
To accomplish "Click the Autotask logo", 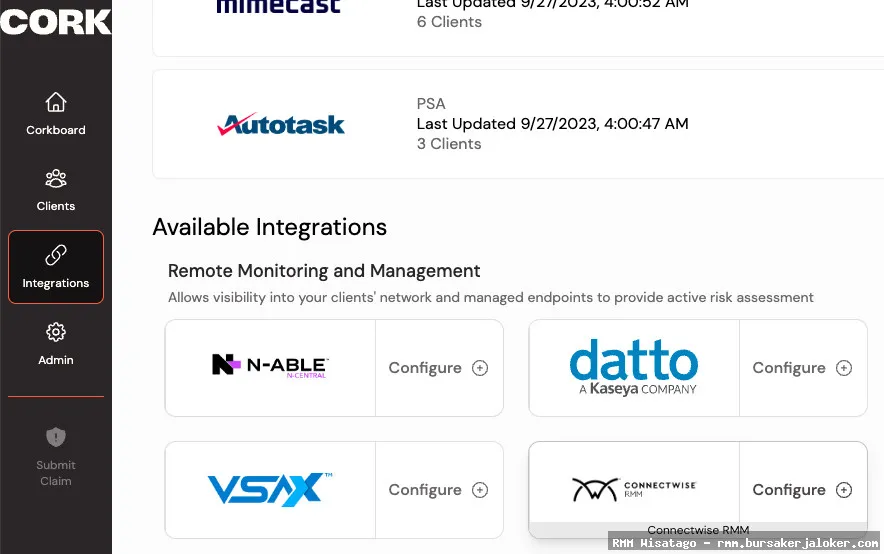I will coord(281,124).
